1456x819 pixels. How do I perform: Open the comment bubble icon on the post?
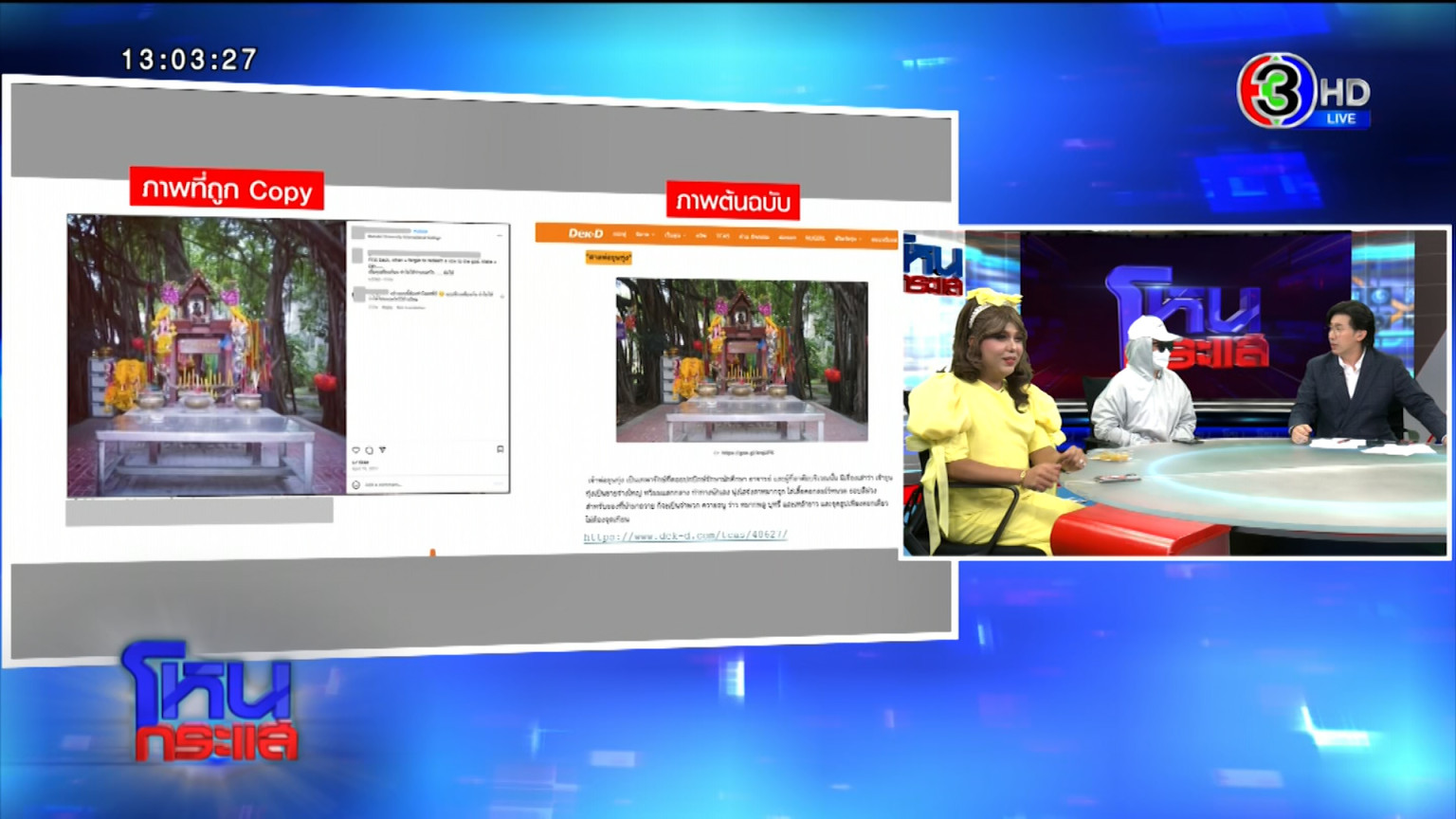tap(369, 450)
